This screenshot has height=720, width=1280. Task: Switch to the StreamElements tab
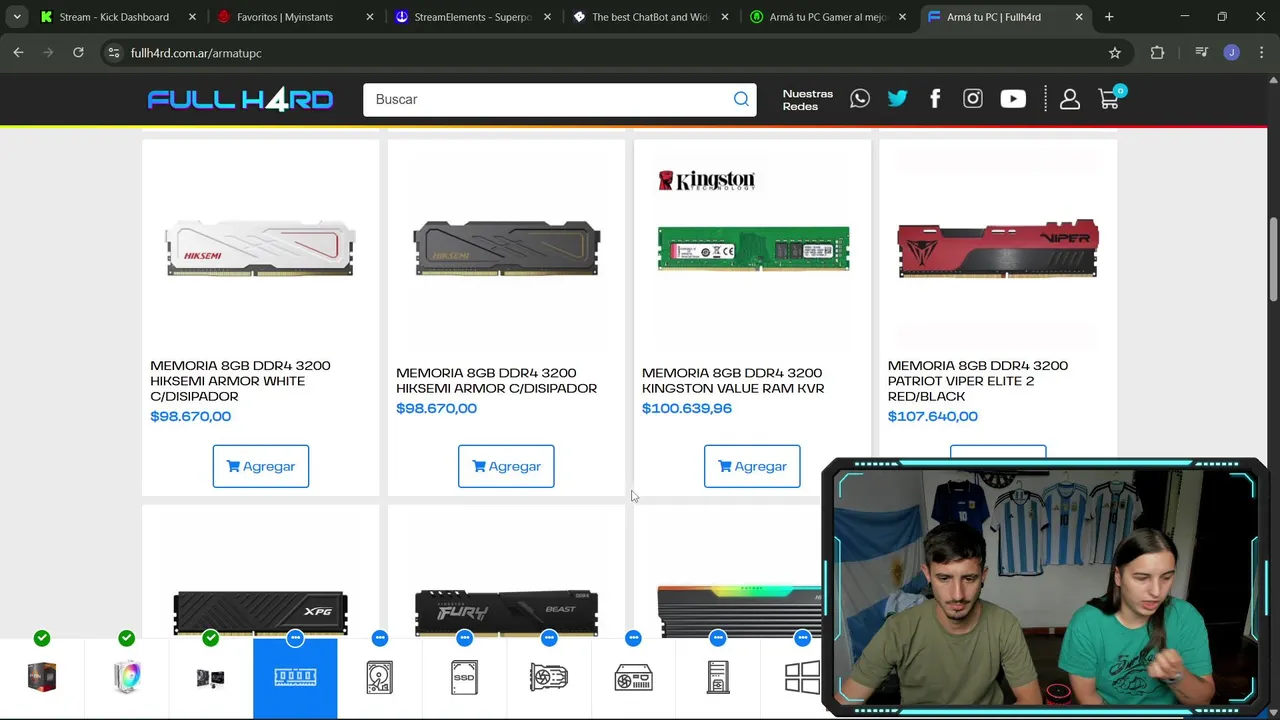pyautogui.click(x=473, y=17)
